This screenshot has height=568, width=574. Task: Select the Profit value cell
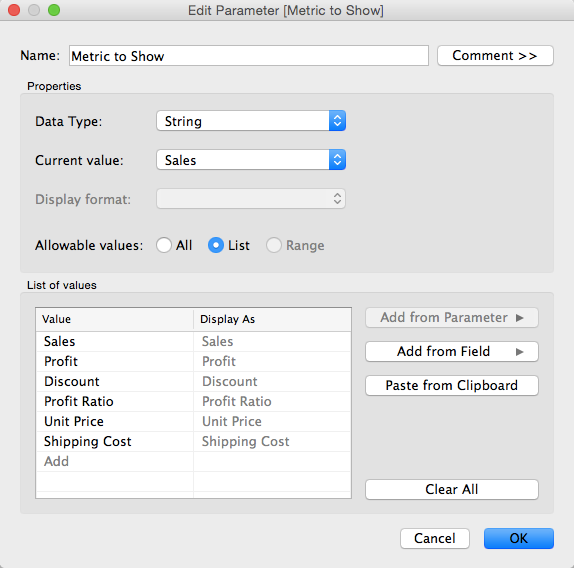[115, 362]
